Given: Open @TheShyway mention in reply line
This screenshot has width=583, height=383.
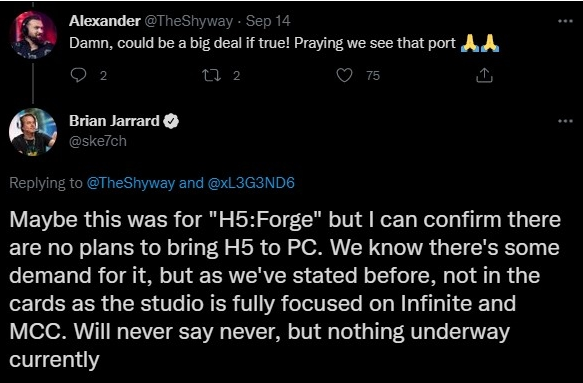Looking at the screenshot, I should tap(131, 183).
